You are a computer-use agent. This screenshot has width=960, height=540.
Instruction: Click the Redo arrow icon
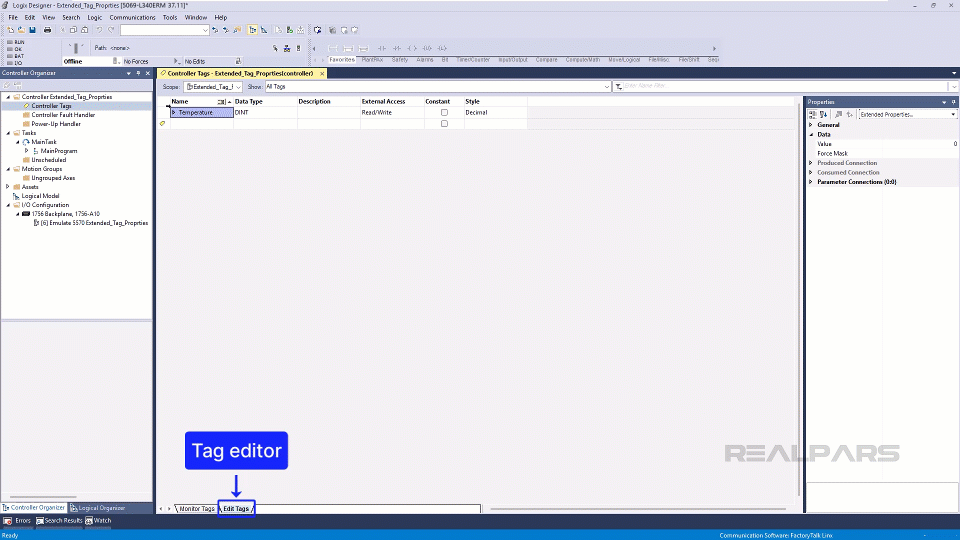(111, 30)
